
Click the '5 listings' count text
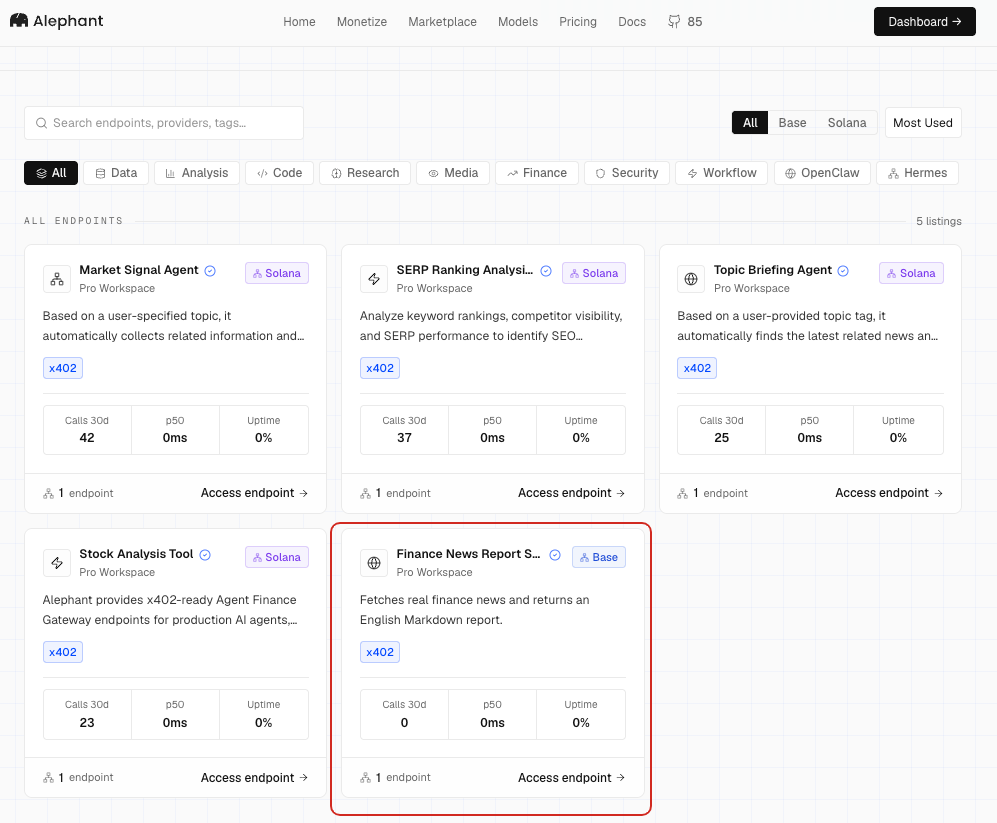(x=939, y=221)
